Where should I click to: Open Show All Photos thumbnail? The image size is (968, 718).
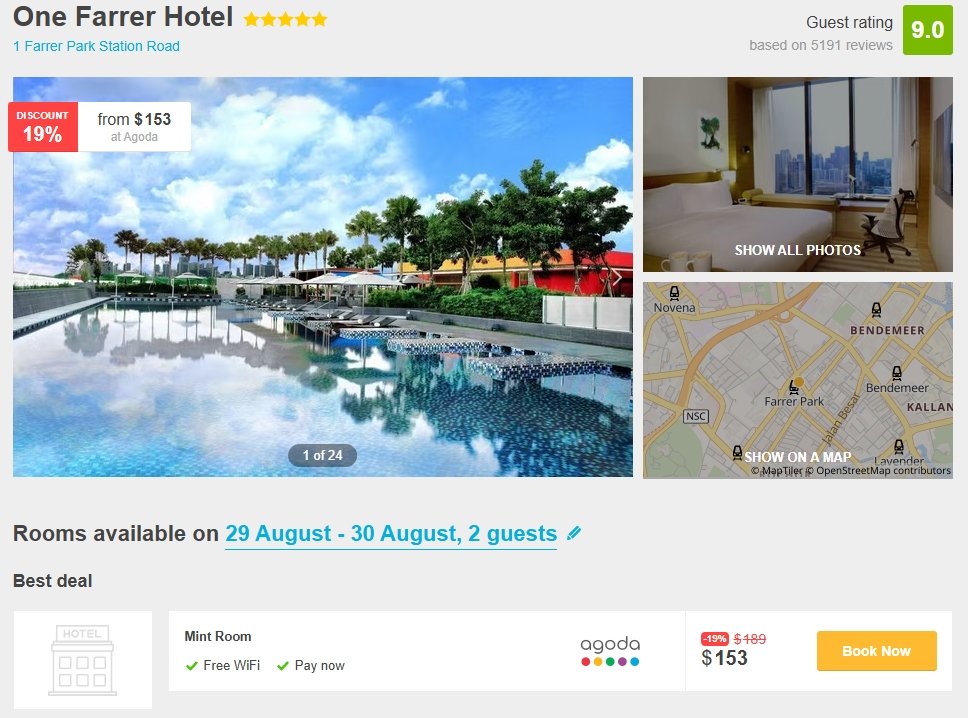tap(798, 174)
